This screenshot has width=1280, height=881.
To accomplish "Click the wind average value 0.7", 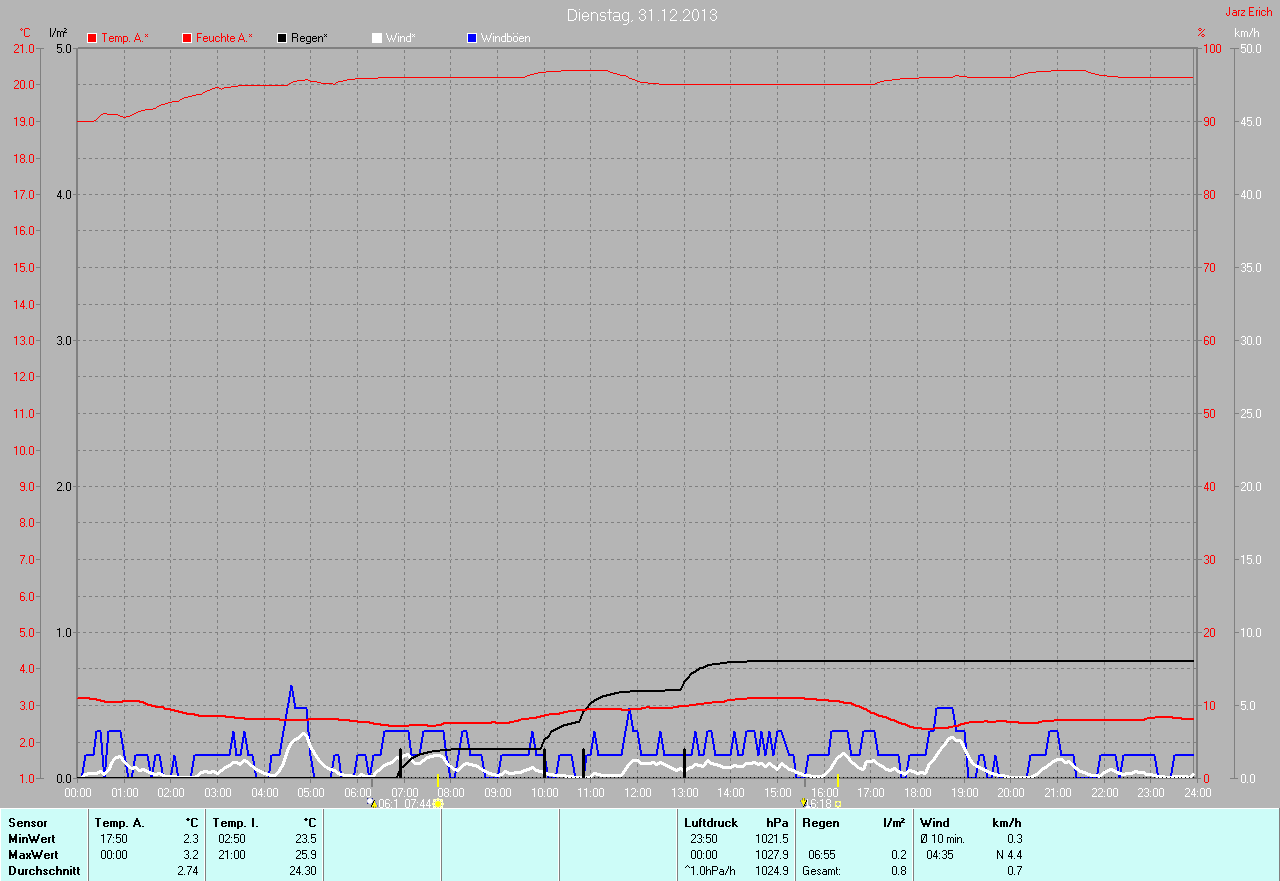I will [1015, 871].
